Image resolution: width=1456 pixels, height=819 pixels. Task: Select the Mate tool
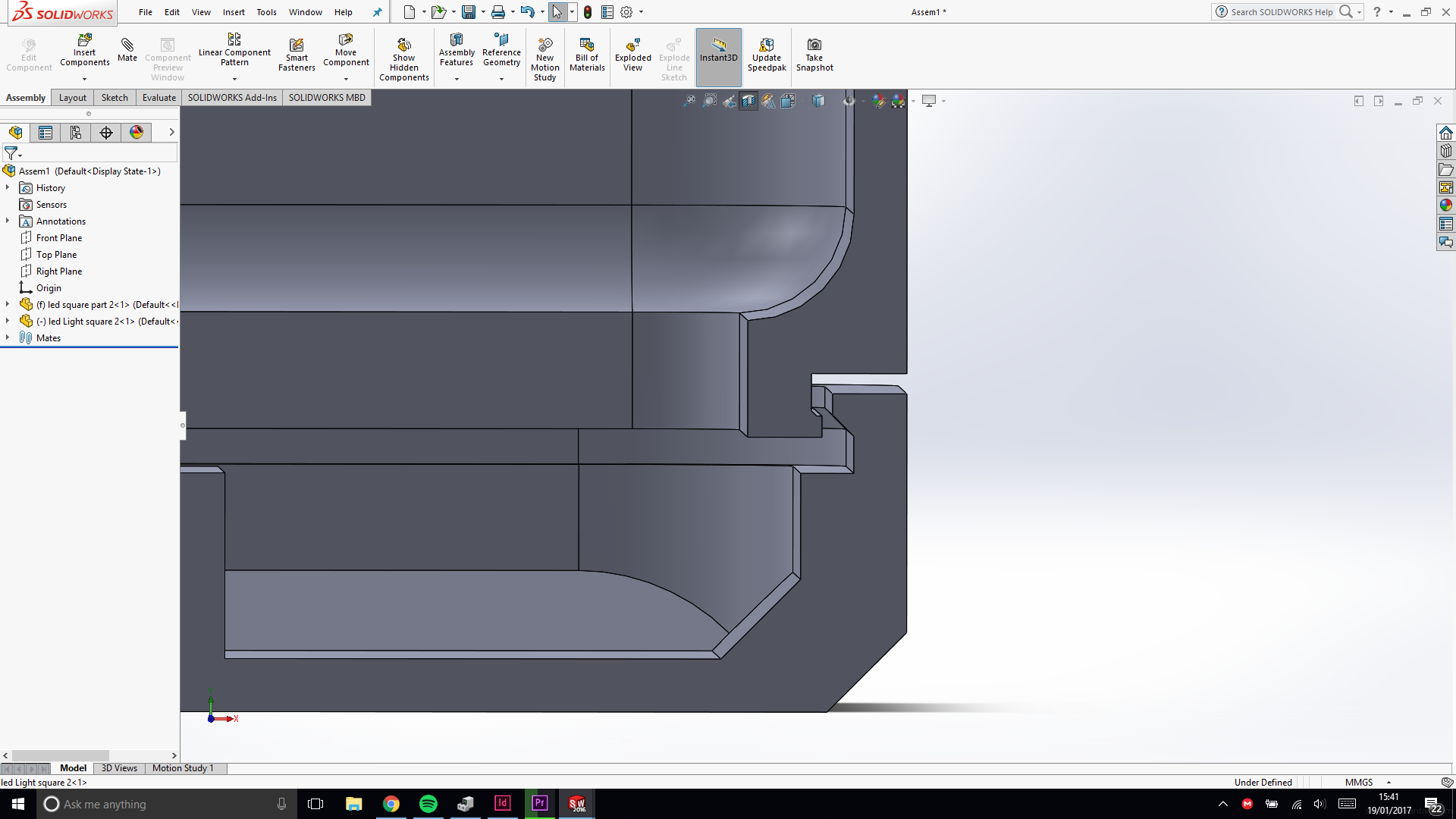pos(127,50)
